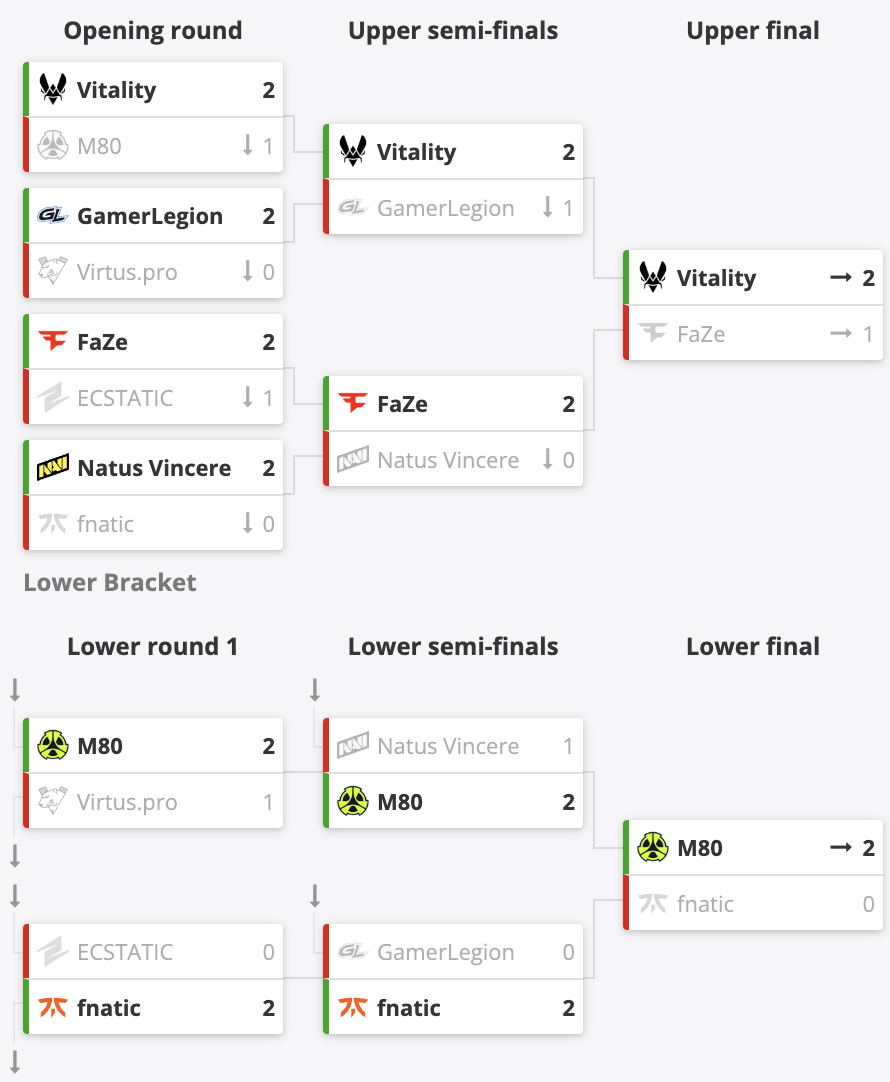Viewport: 890px width, 1082px height.
Task: Click the Lower semi-finals column header
Action: pos(453,647)
